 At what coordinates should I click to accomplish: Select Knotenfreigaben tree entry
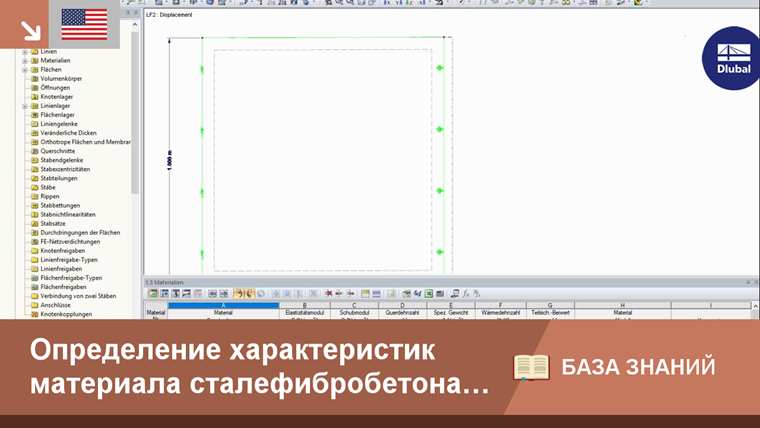[63, 251]
